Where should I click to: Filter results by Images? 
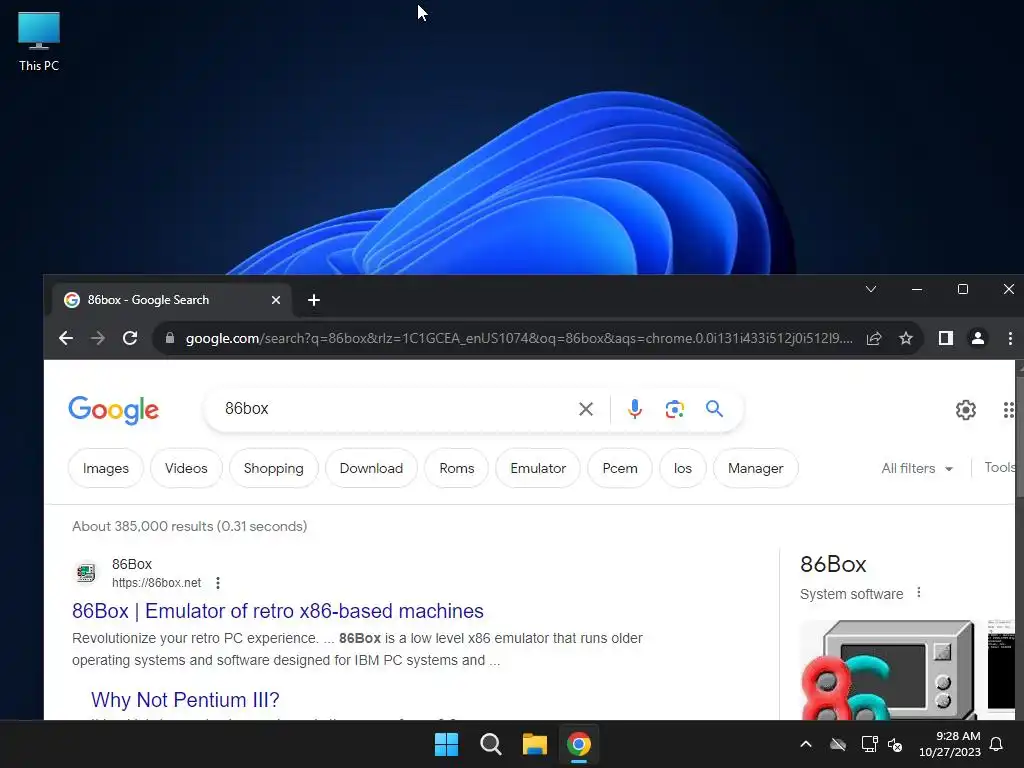[106, 468]
